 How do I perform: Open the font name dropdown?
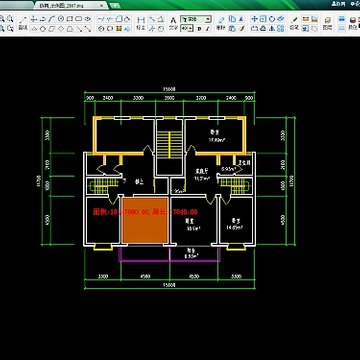(x=196, y=19)
